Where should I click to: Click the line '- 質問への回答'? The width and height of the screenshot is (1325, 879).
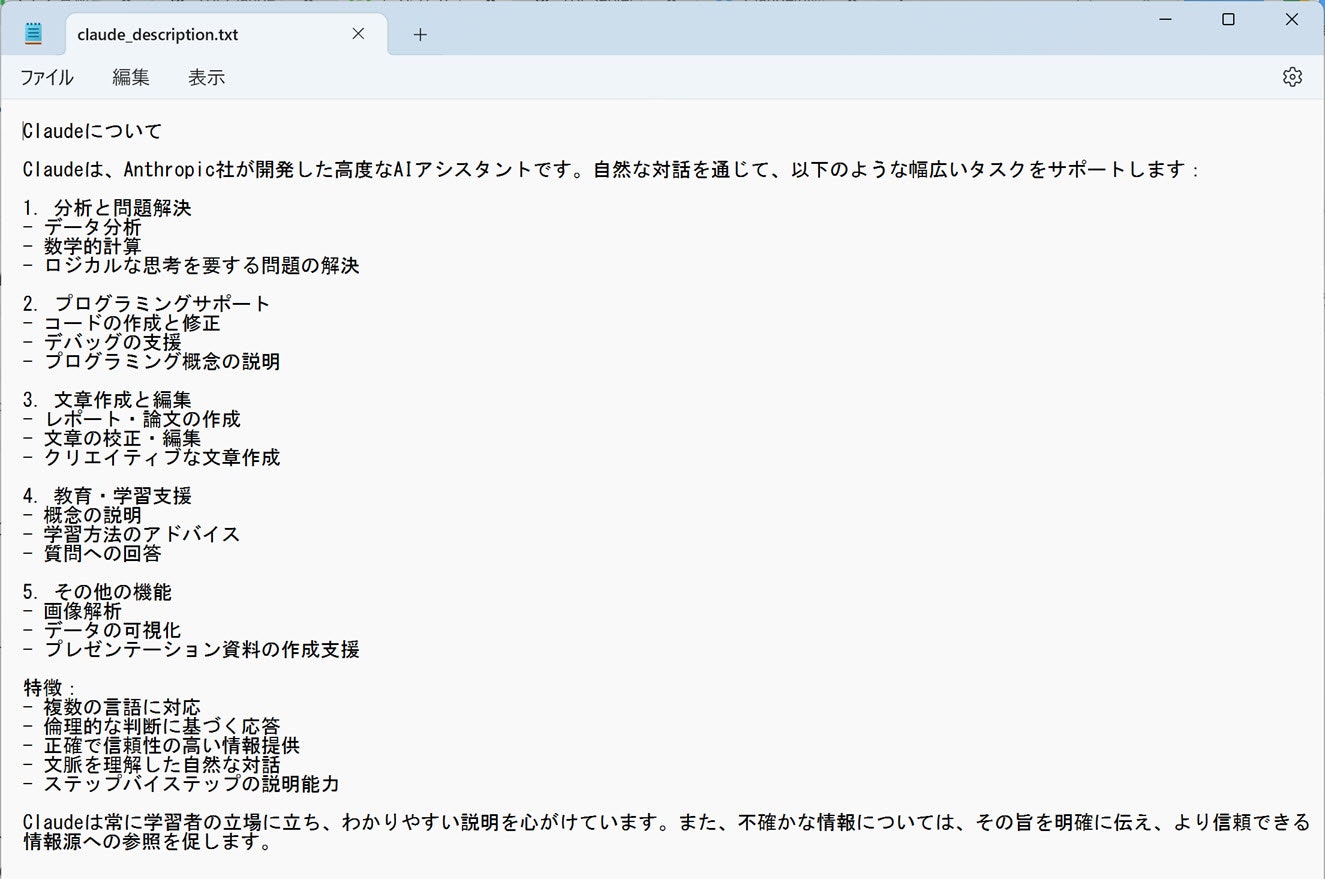(92, 553)
